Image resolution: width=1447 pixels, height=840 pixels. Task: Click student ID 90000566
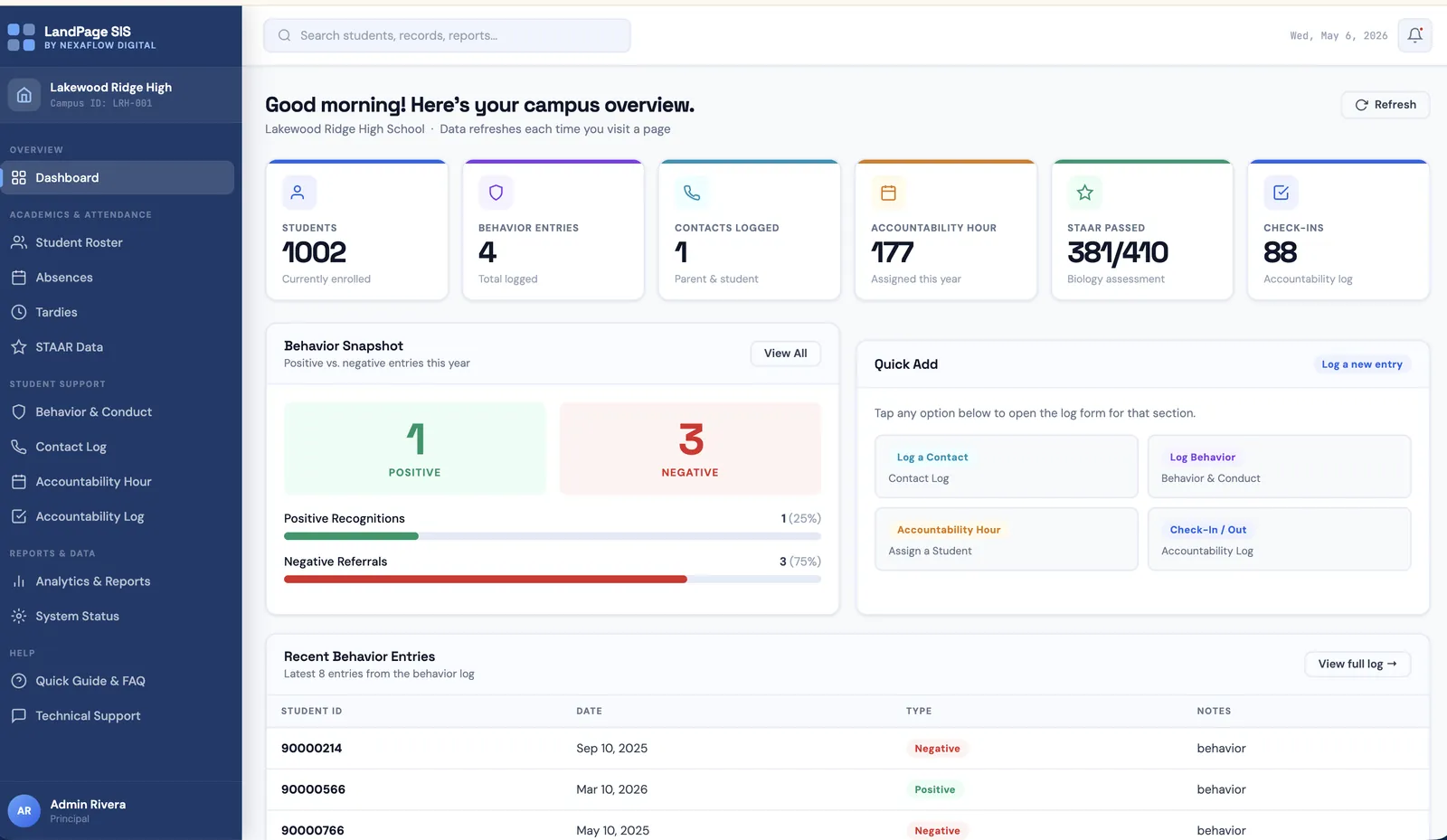(314, 789)
